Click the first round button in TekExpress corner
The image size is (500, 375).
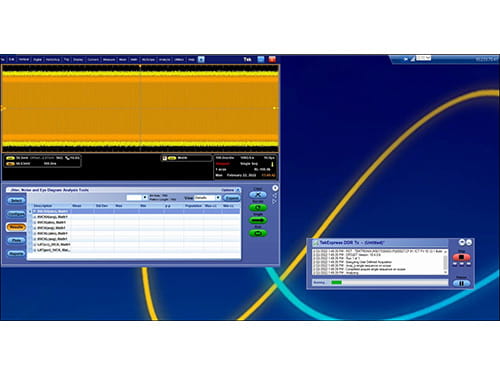[x=462, y=242]
